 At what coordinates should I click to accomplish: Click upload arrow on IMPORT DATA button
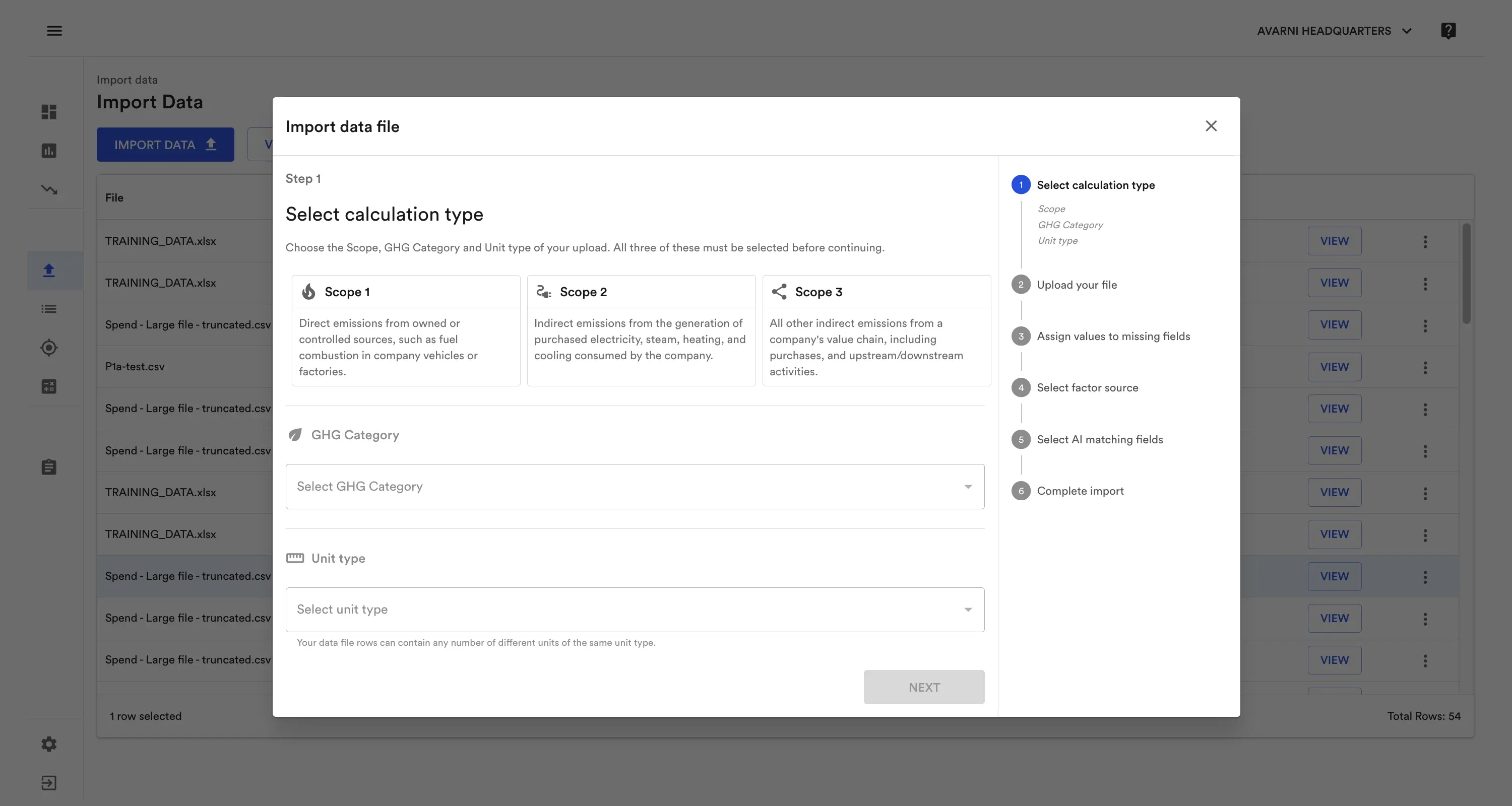click(x=211, y=144)
